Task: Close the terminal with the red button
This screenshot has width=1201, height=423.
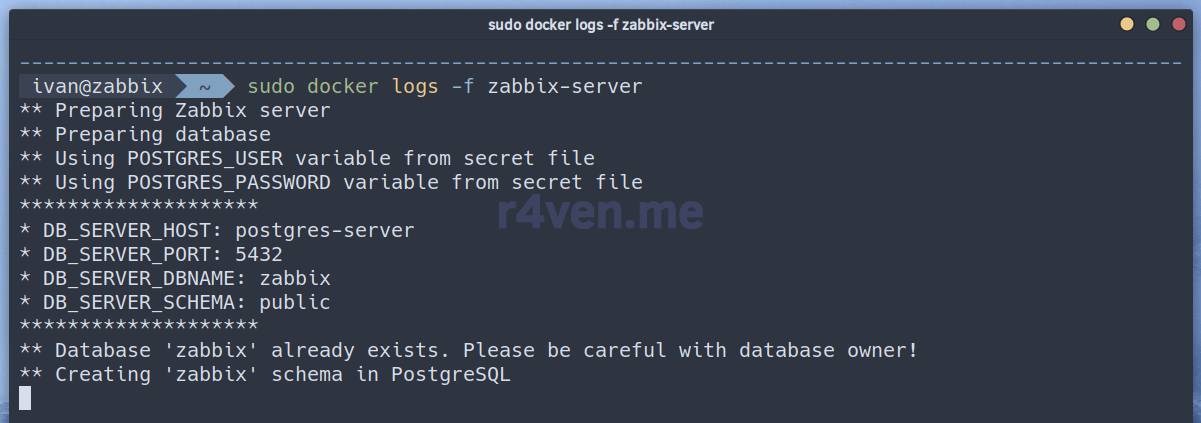Action: (1178, 24)
